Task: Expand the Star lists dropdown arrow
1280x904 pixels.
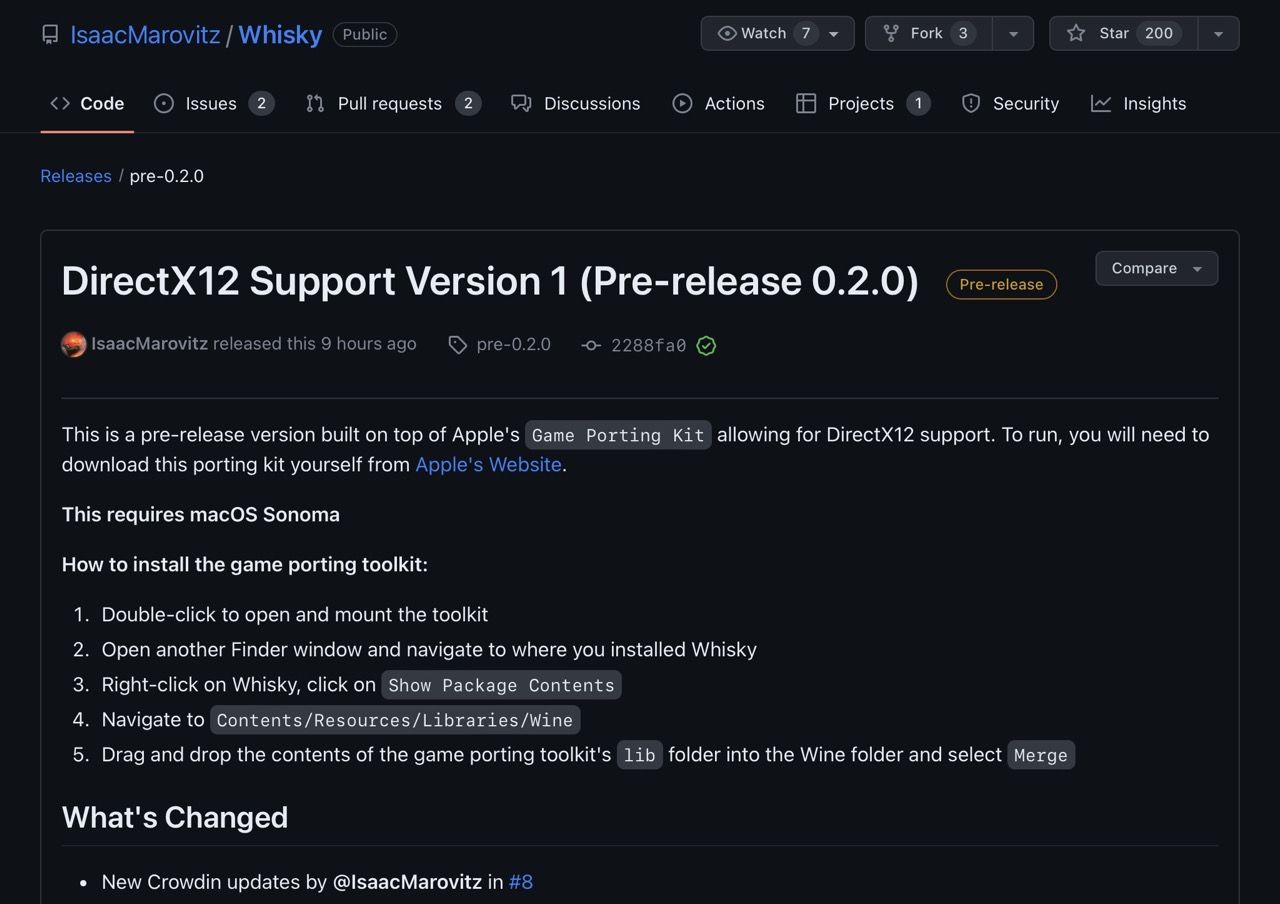Action: [x=1218, y=33]
